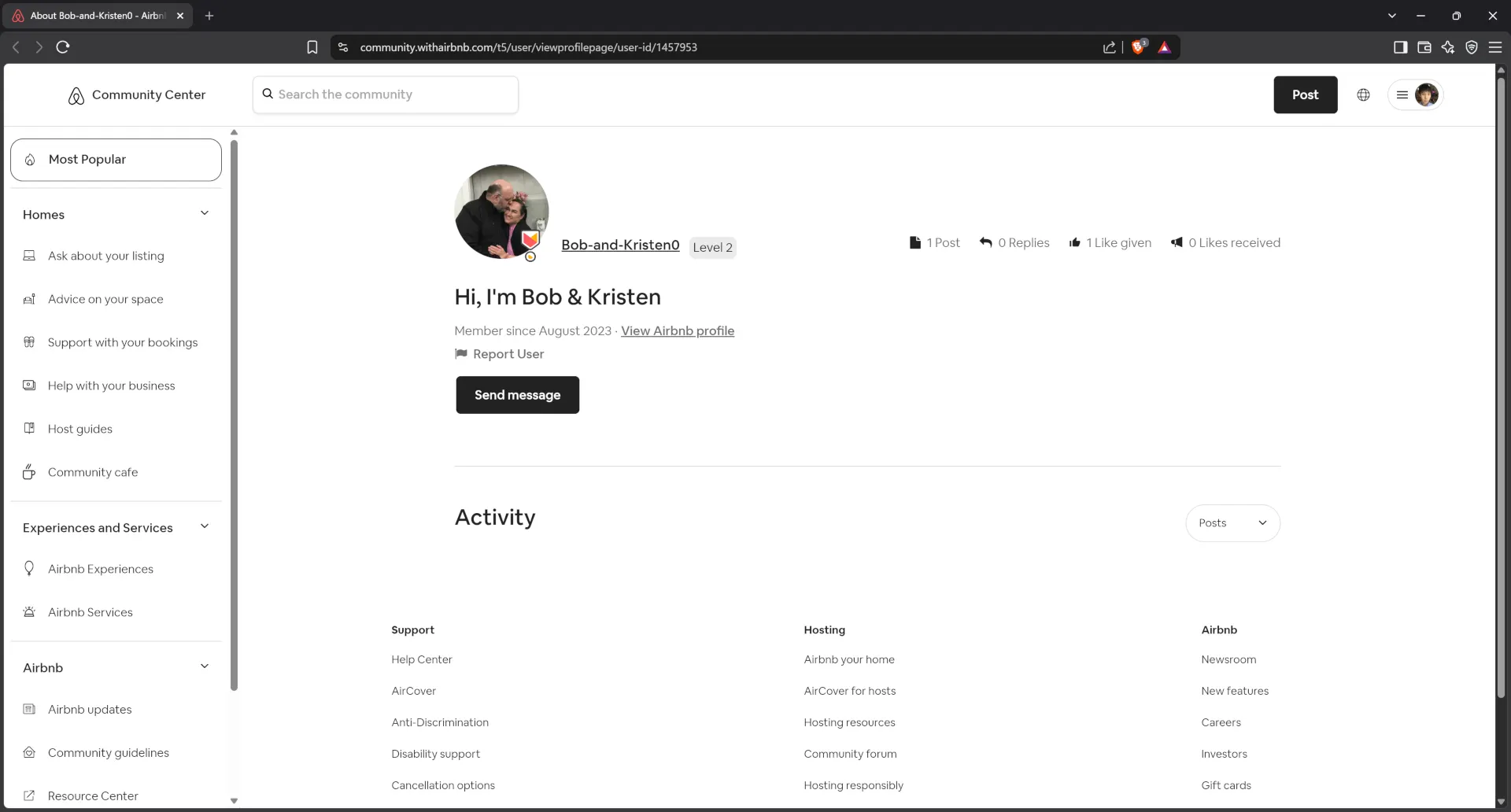Click the Host guides book icon
The width and height of the screenshot is (1511, 812).
pos(29,428)
